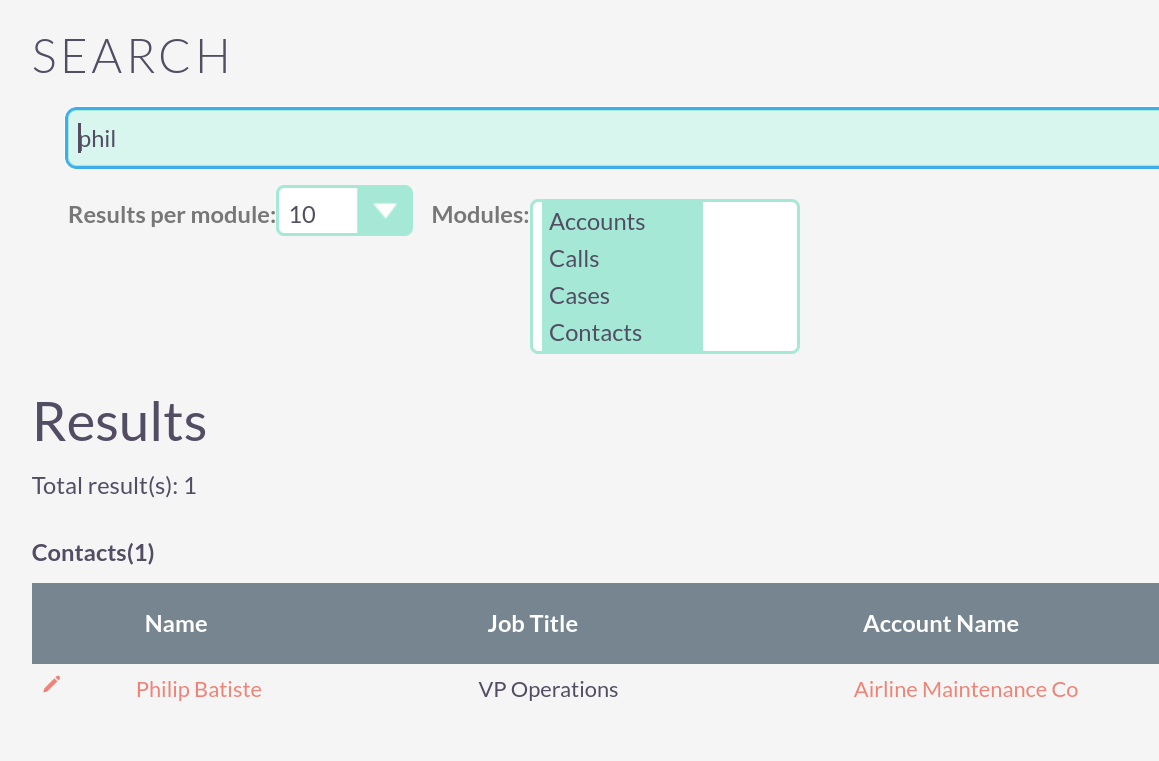
Task: Click the 'Results per module:' label
Action: (x=171, y=215)
